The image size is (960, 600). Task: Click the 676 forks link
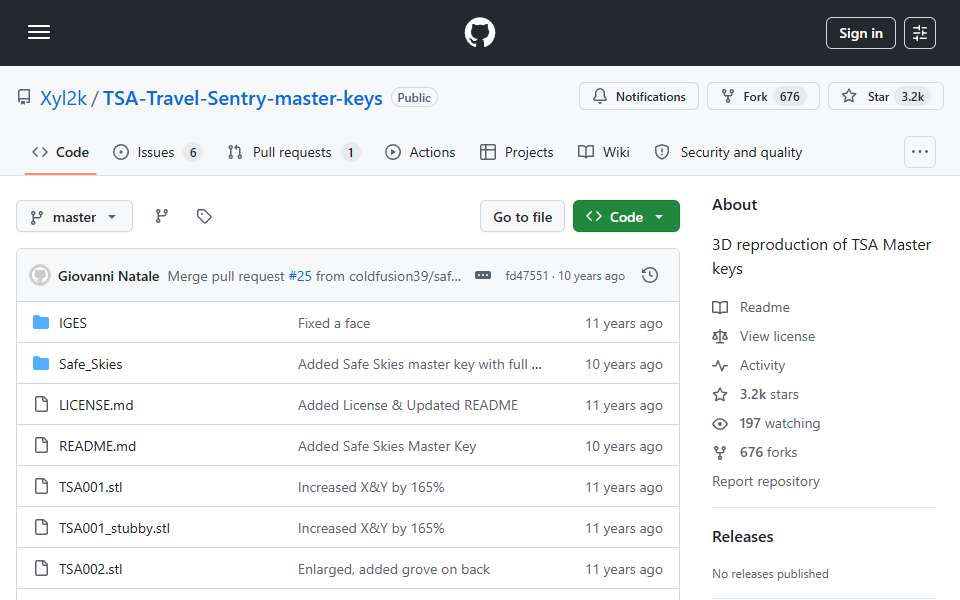click(x=768, y=452)
